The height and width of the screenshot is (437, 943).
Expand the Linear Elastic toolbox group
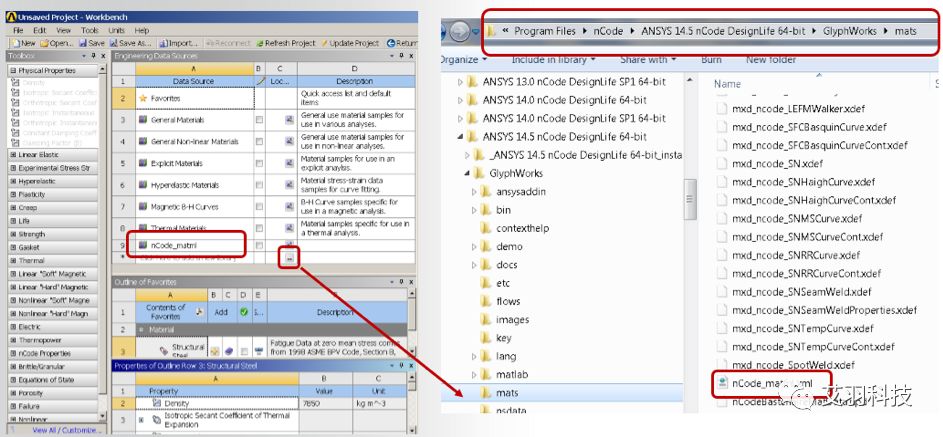point(13,154)
